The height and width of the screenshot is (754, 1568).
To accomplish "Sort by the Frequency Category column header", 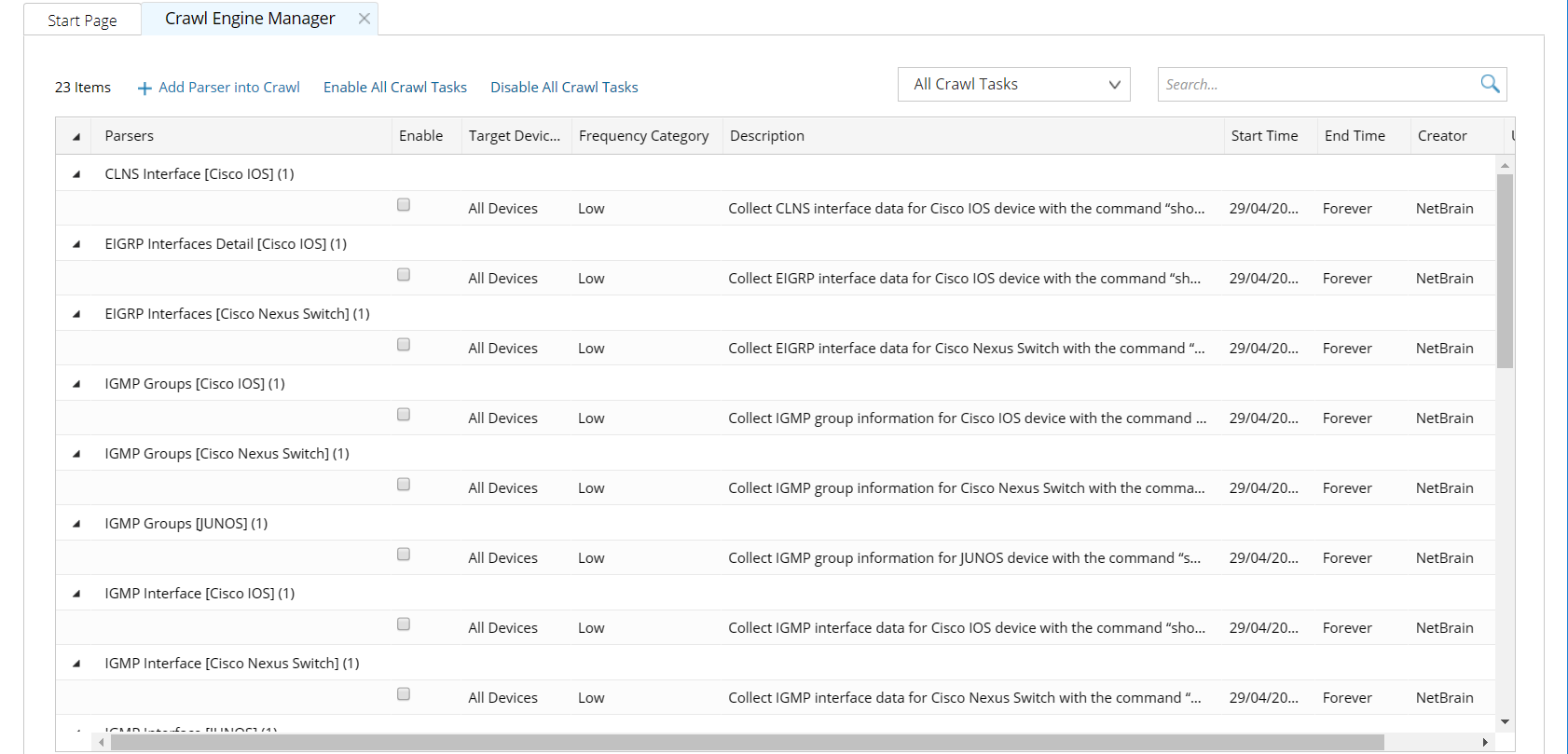I will [643, 136].
